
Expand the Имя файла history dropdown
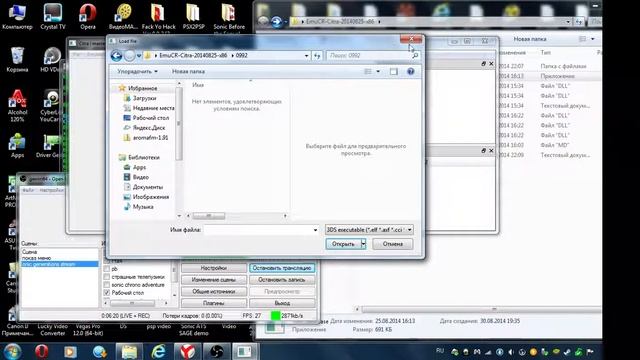[315, 230]
